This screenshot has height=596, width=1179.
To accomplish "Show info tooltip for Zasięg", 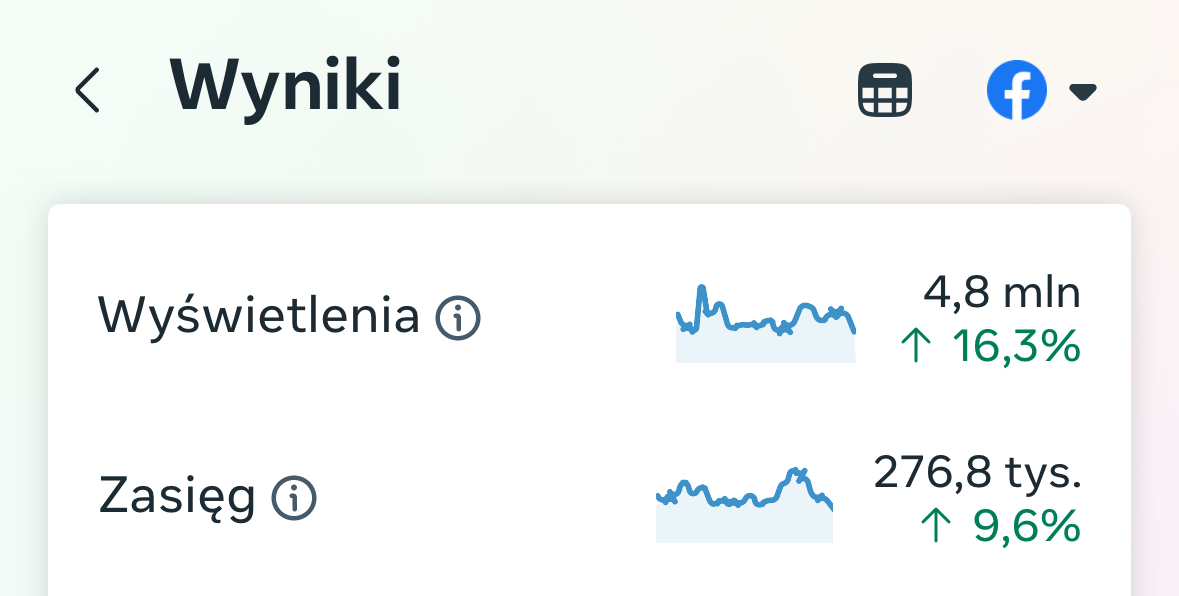I will tap(294, 498).
